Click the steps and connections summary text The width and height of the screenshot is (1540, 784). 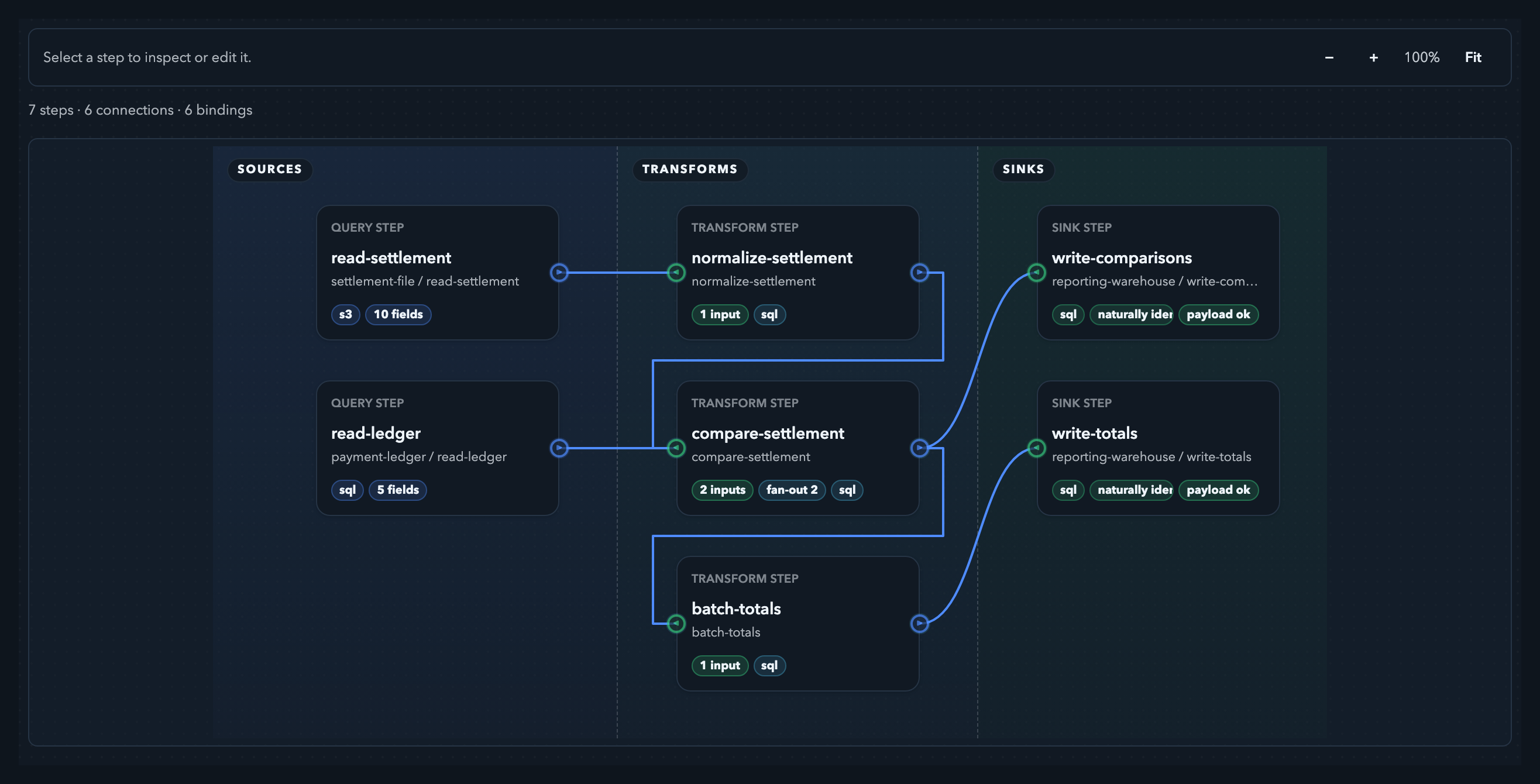[x=140, y=110]
